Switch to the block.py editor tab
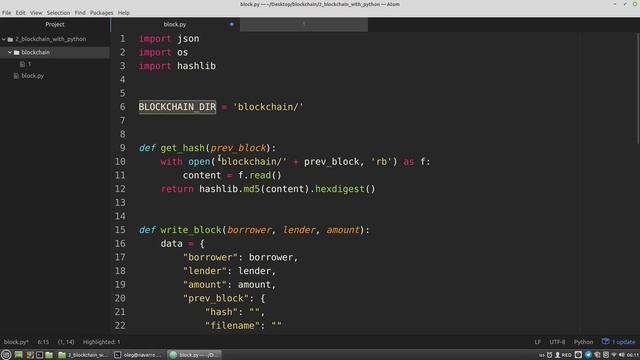This screenshot has width=640, height=360. coord(175,24)
